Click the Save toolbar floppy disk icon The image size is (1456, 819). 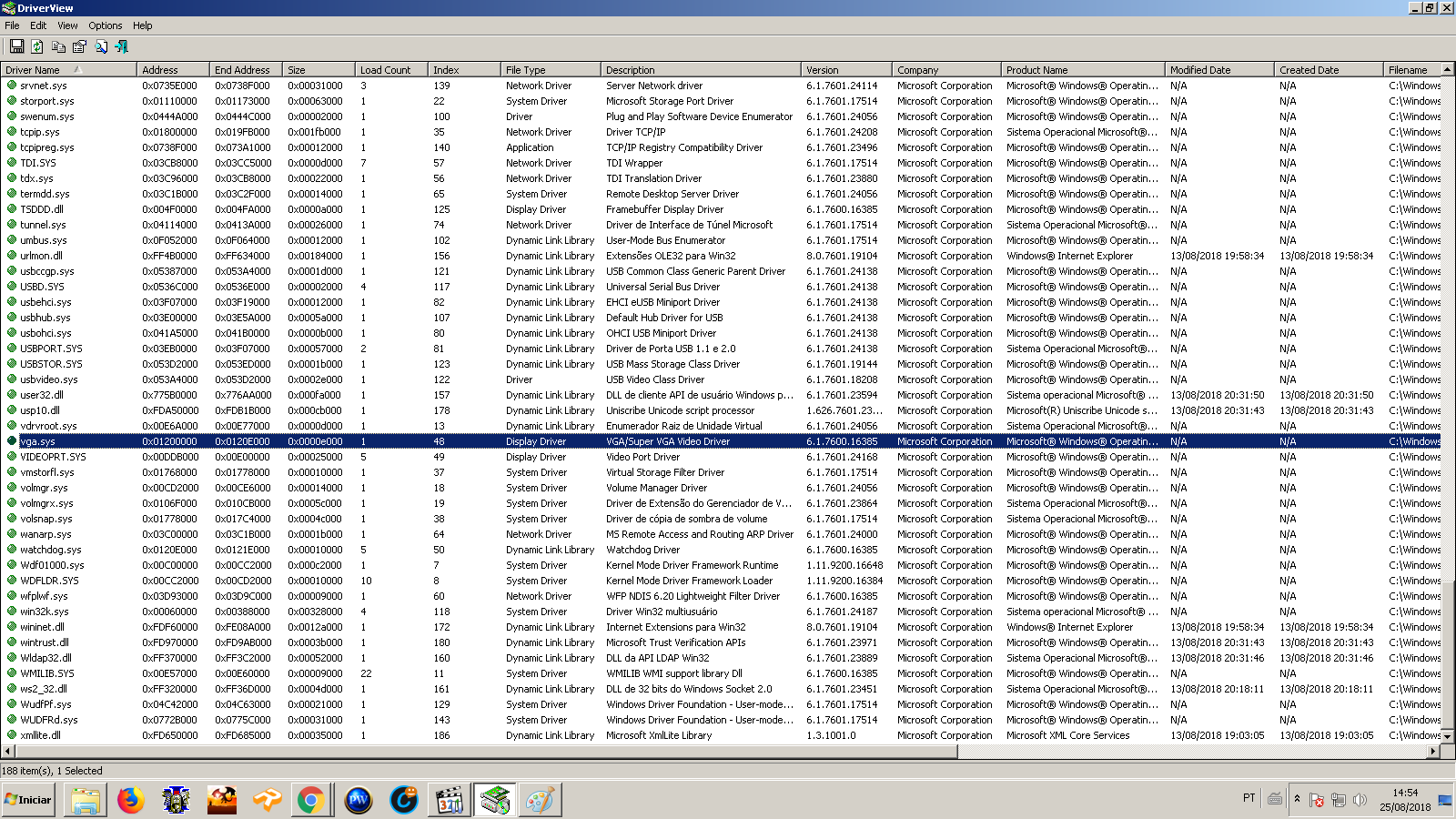click(16, 46)
